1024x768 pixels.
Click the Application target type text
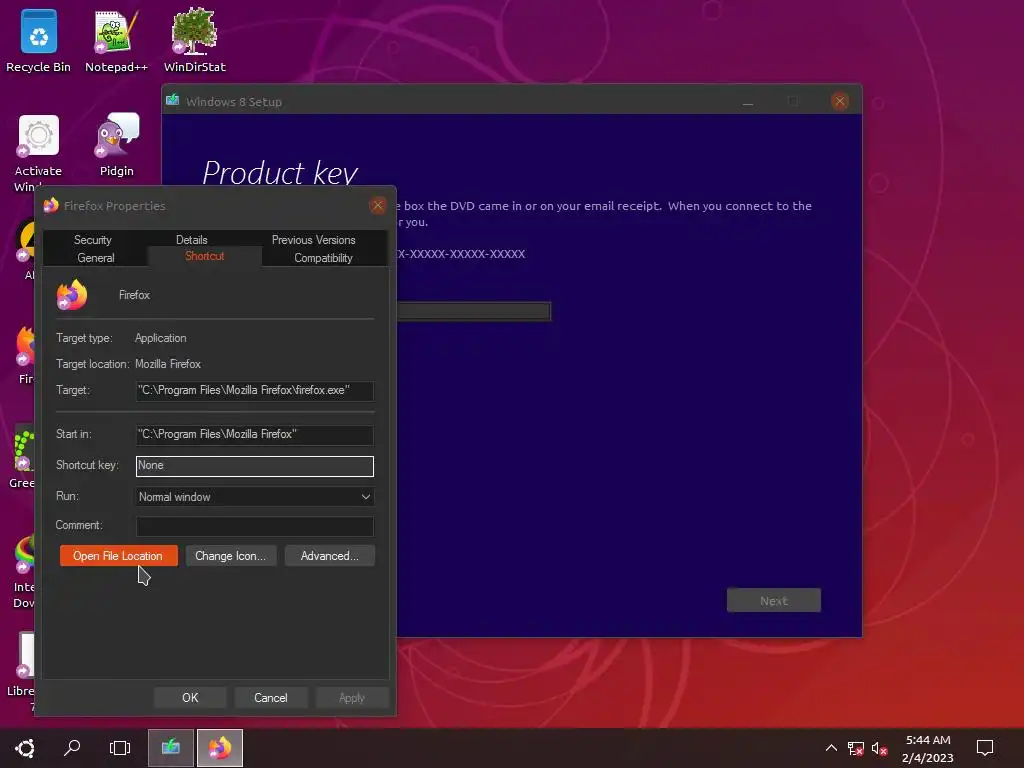(161, 338)
